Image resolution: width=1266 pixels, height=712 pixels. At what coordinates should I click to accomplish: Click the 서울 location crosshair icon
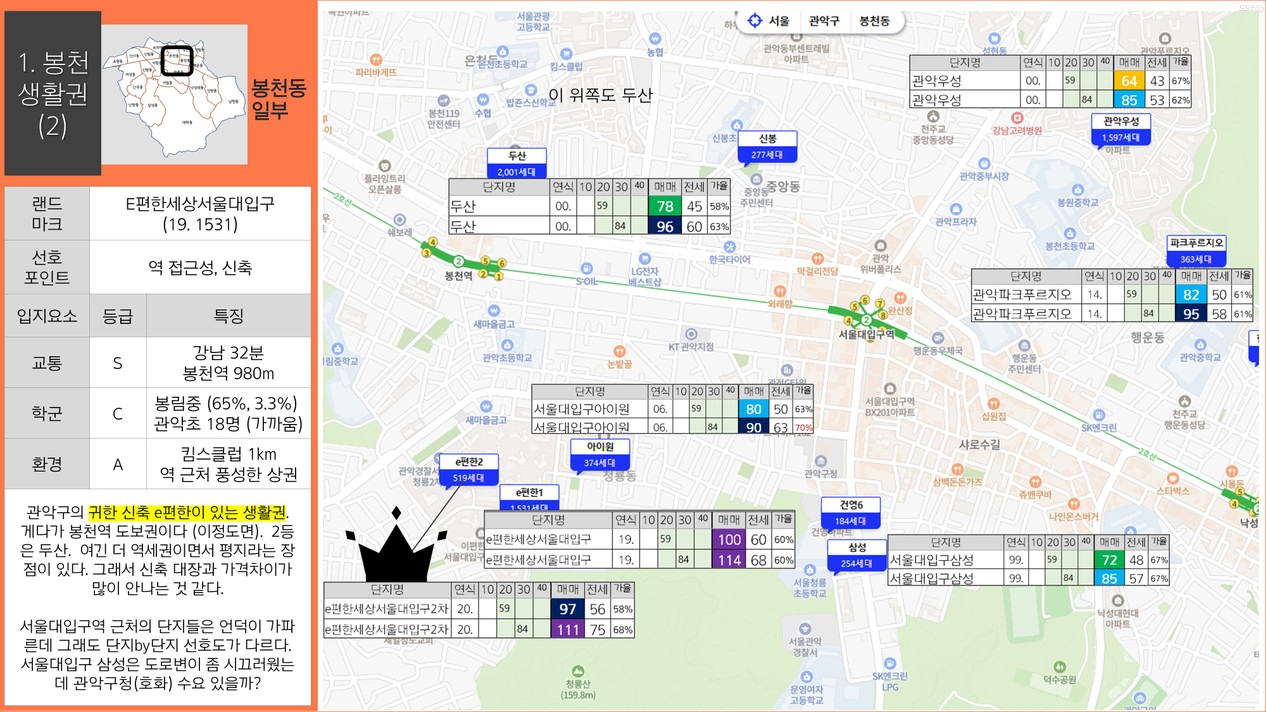click(x=755, y=20)
